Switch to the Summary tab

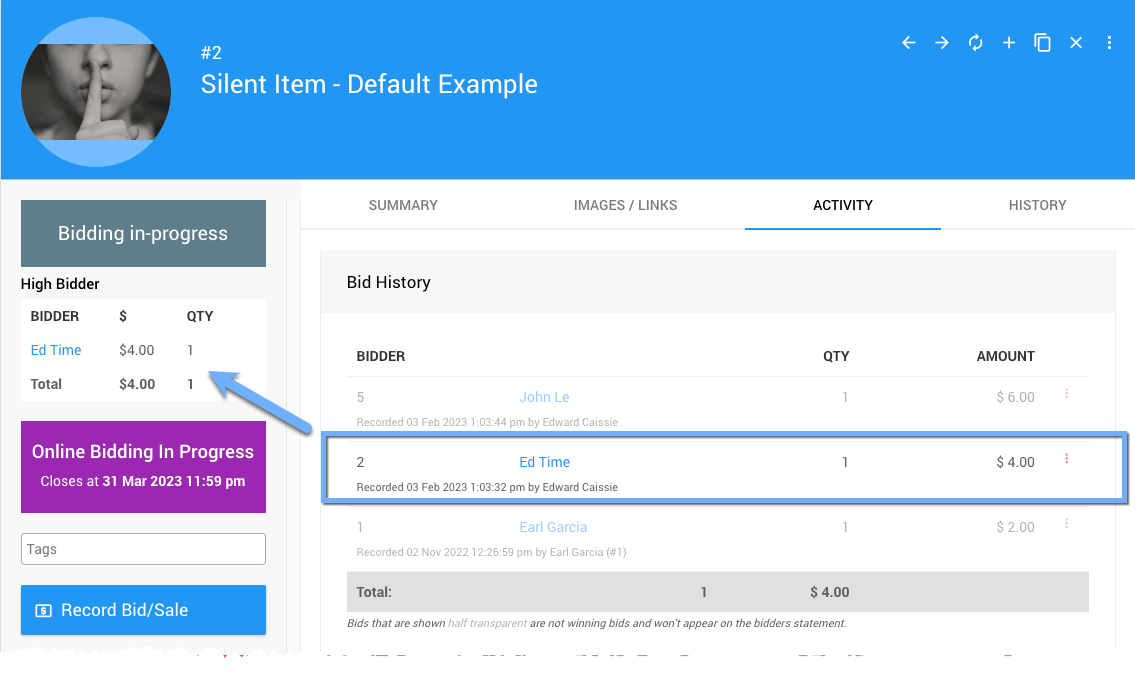[403, 205]
